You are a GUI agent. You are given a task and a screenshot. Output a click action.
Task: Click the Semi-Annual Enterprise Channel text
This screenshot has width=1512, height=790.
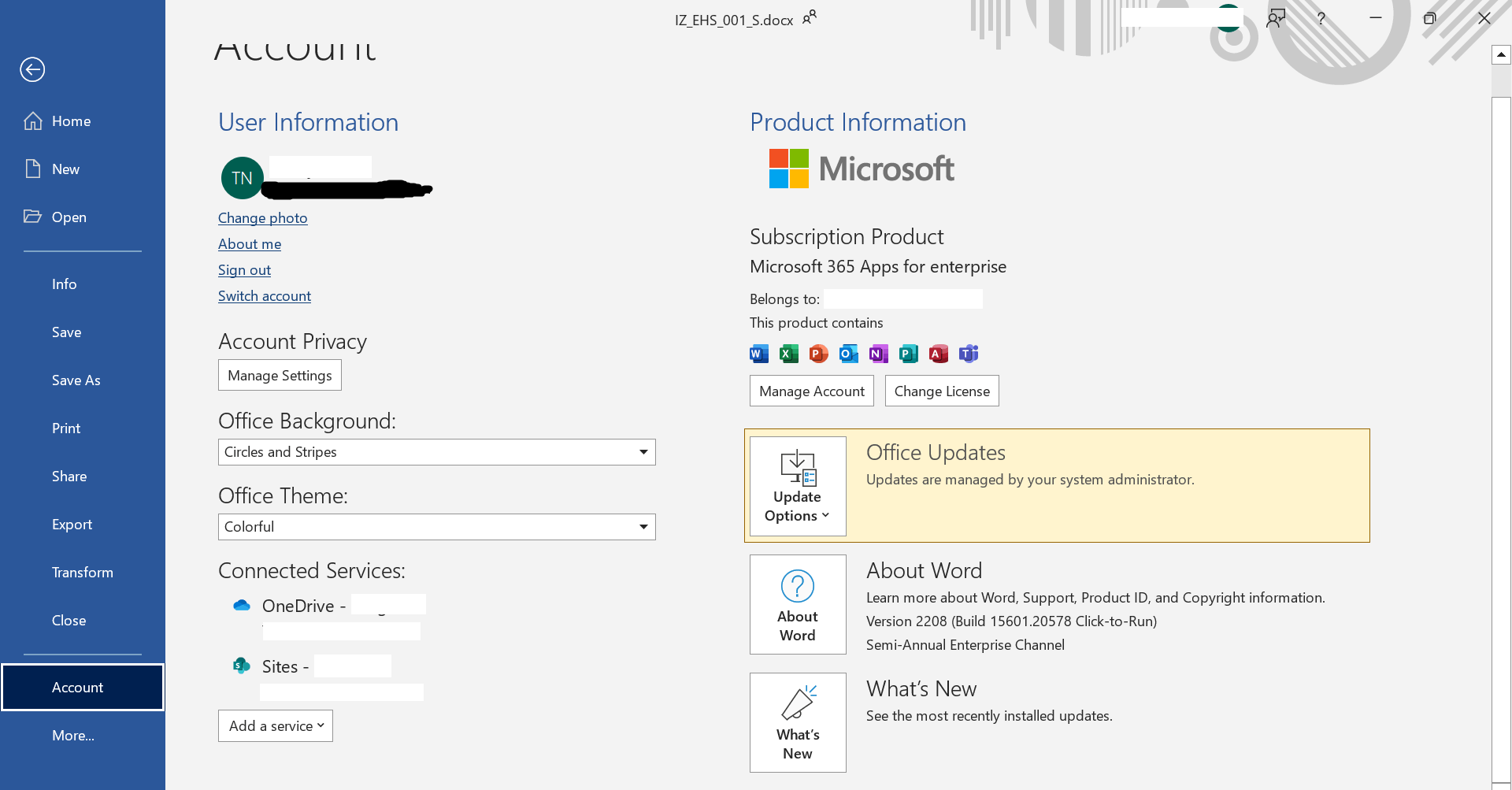[x=965, y=645]
